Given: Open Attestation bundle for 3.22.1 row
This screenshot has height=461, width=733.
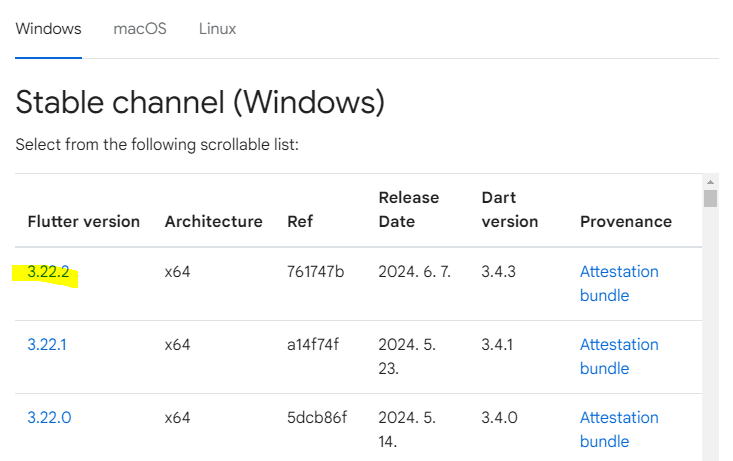Looking at the screenshot, I should 619,356.
